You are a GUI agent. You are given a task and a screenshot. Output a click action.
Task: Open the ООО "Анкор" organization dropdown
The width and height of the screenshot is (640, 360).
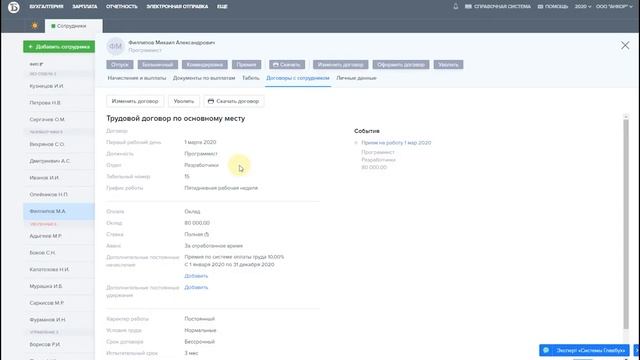[x=614, y=7]
